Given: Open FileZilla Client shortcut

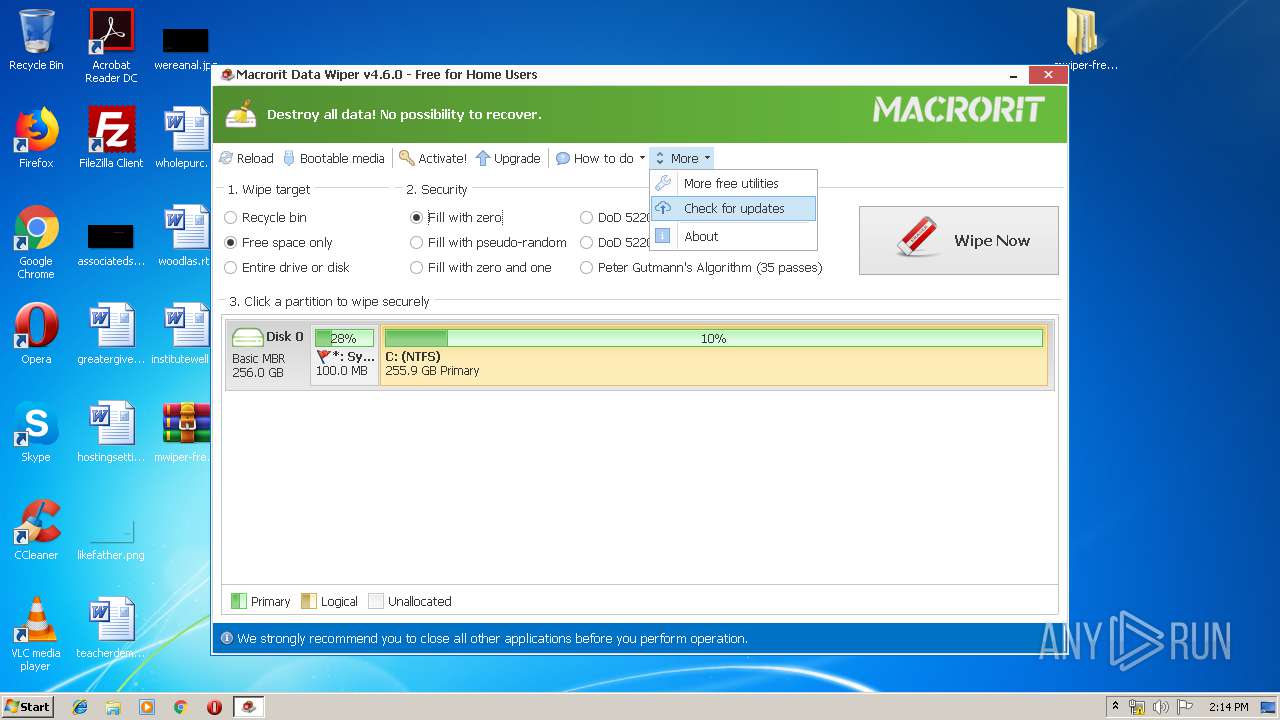Looking at the screenshot, I should [x=111, y=137].
